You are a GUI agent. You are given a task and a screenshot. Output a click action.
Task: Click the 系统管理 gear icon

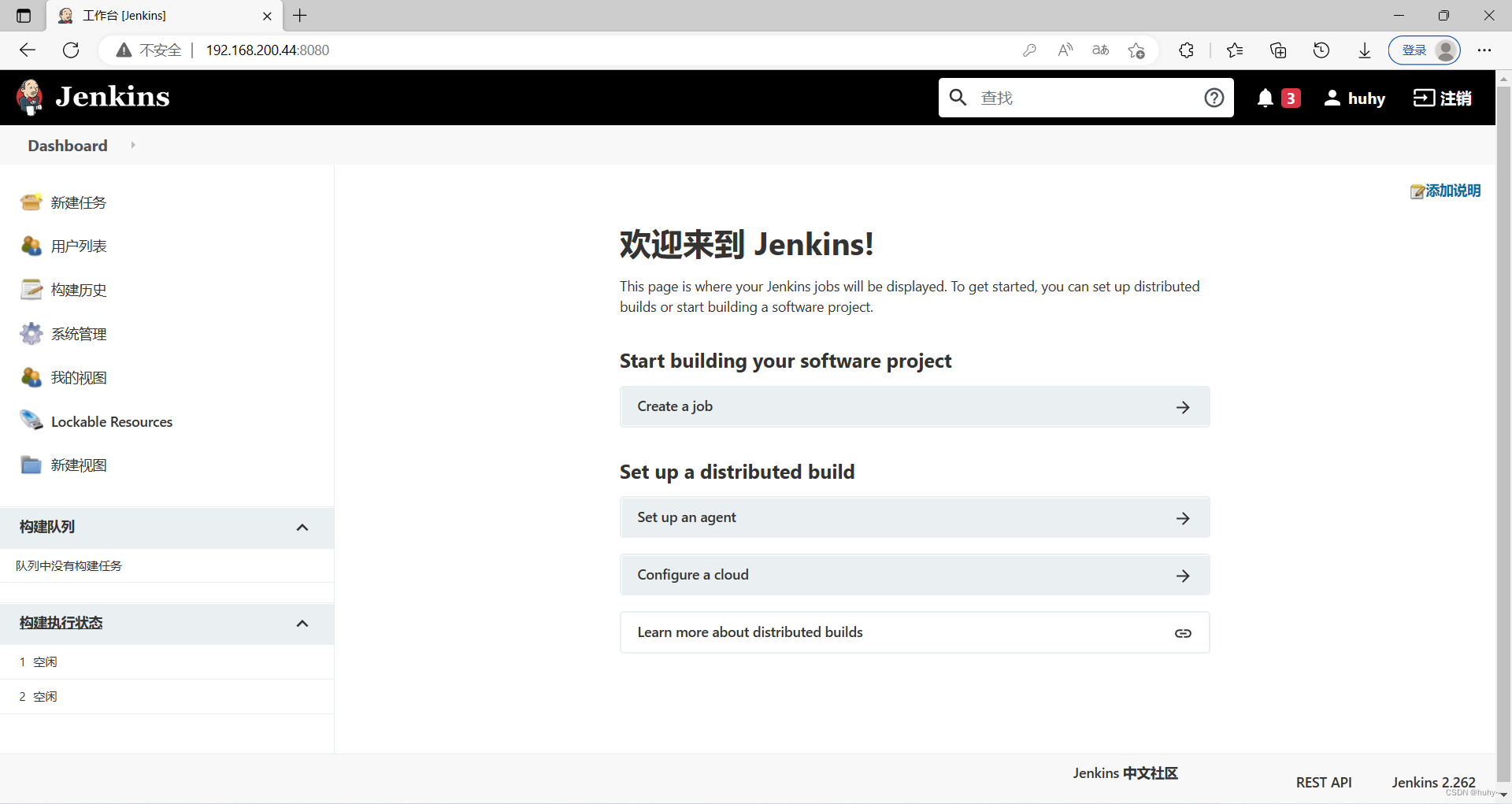(x=31, y=334)
